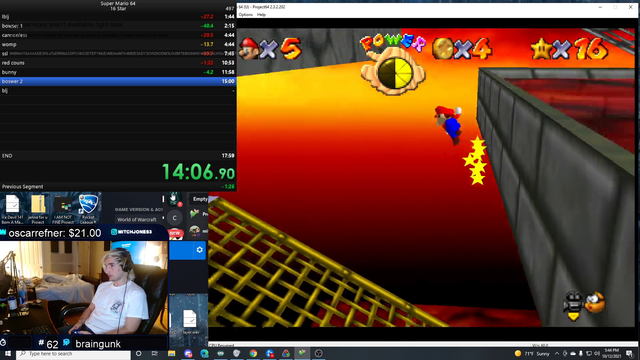Open Discord from the taskbar

[x=188, y=353]
